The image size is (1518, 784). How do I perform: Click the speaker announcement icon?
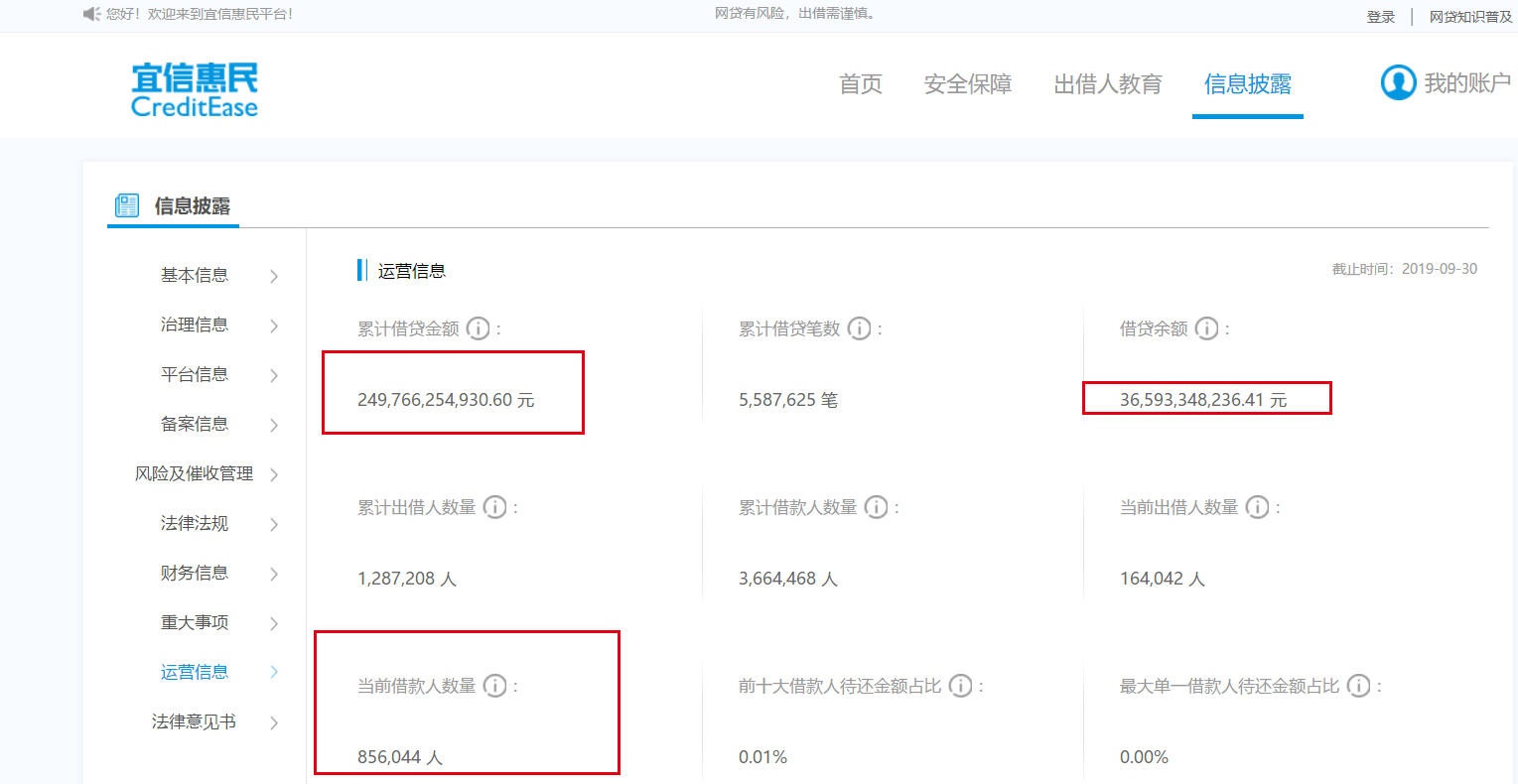(x=91, y=14)
